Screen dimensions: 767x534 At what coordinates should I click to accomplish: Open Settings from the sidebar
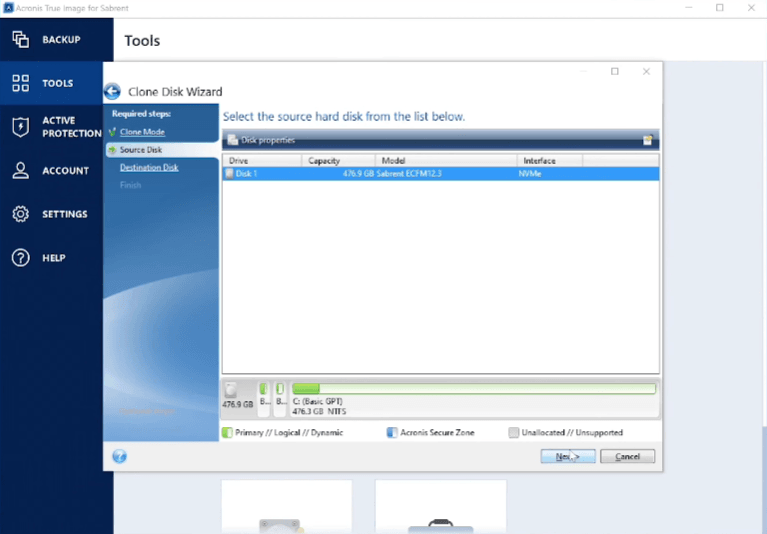tap(51, 214)
